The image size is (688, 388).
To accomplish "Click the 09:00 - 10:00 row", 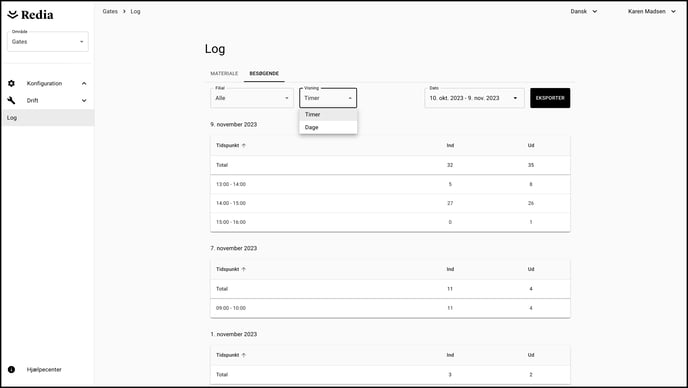I will tap(390, 308).
